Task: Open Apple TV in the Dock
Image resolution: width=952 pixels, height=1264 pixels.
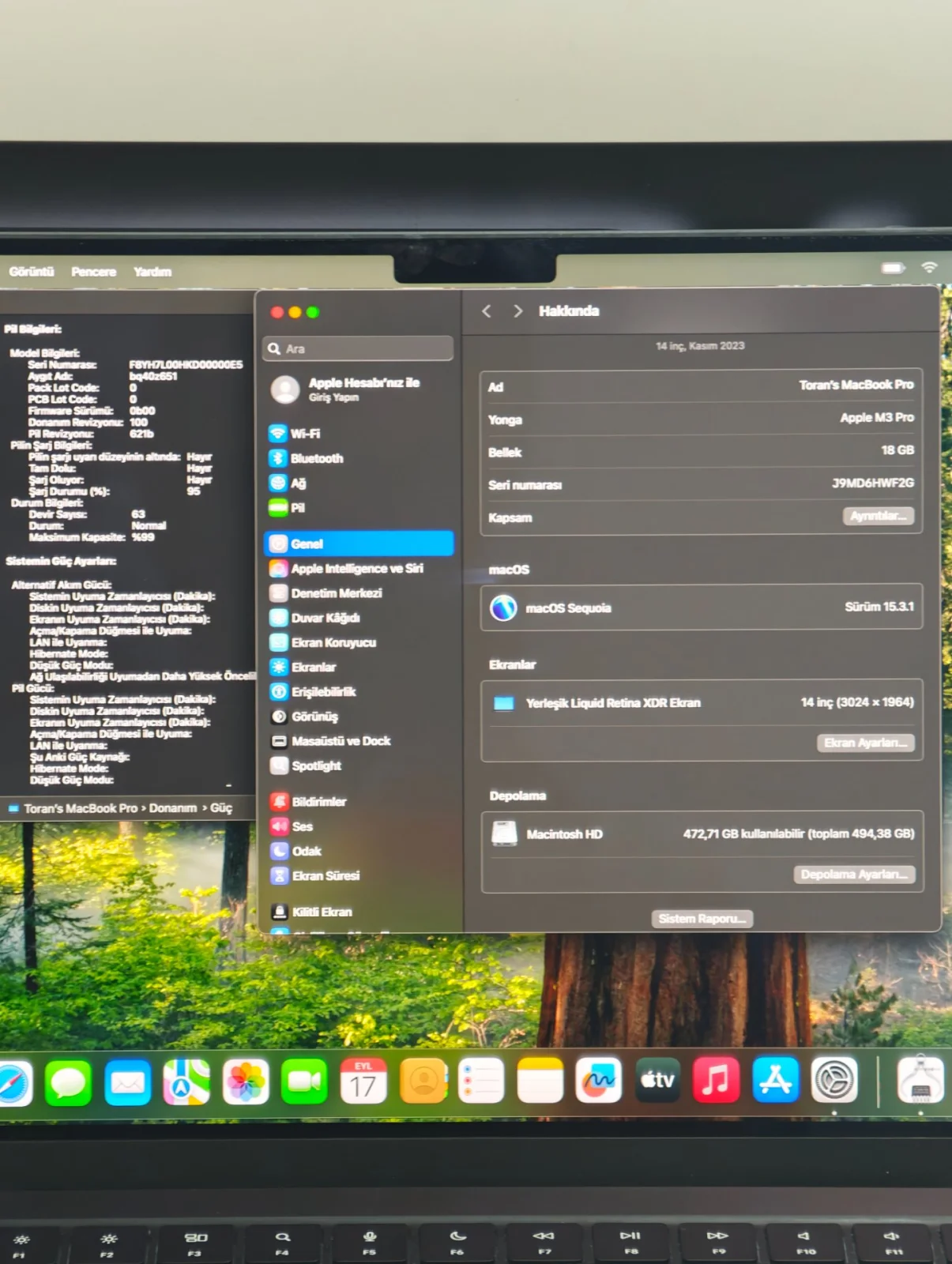Action: point(658,1080)
